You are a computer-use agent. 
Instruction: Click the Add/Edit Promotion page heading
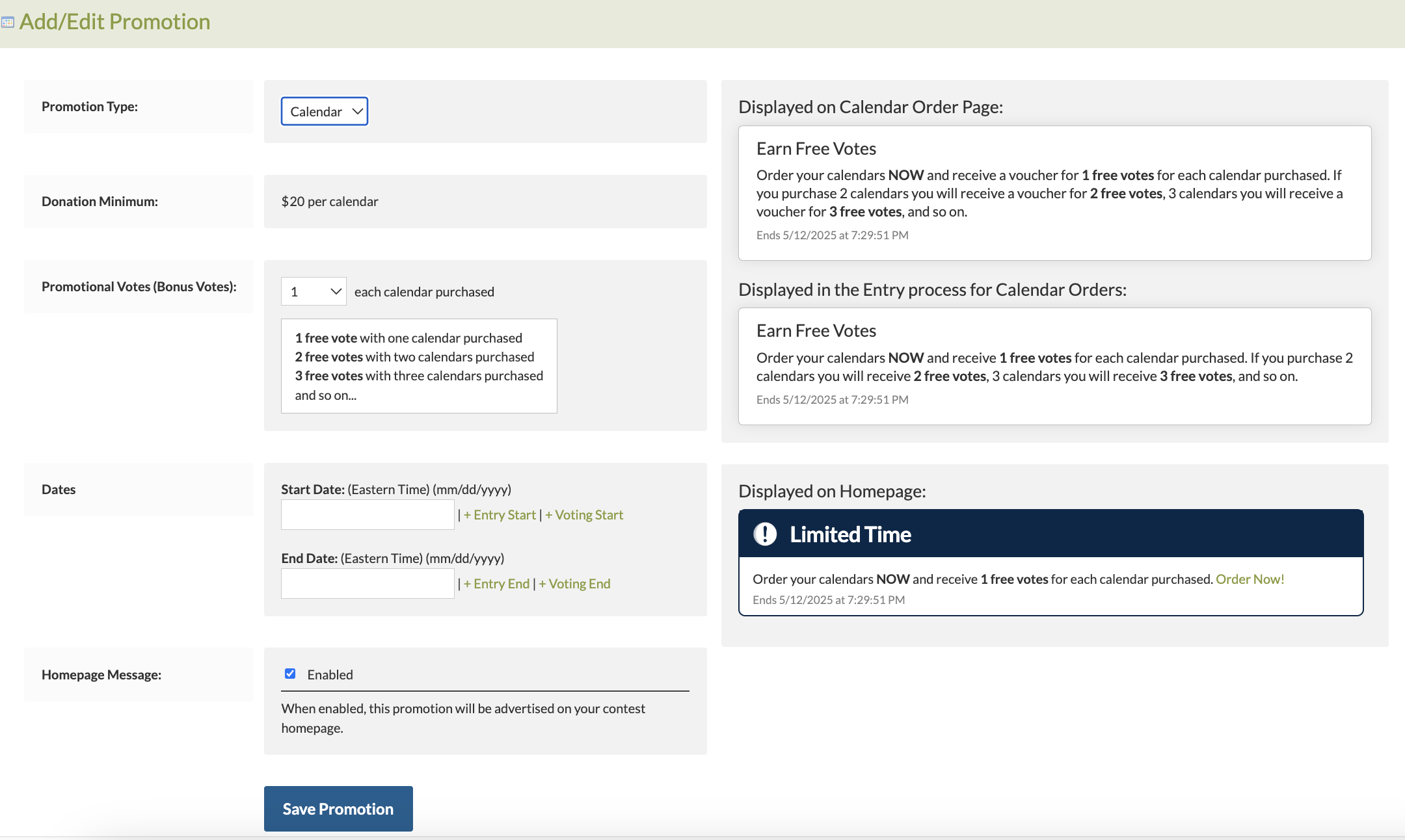point(114,22)
